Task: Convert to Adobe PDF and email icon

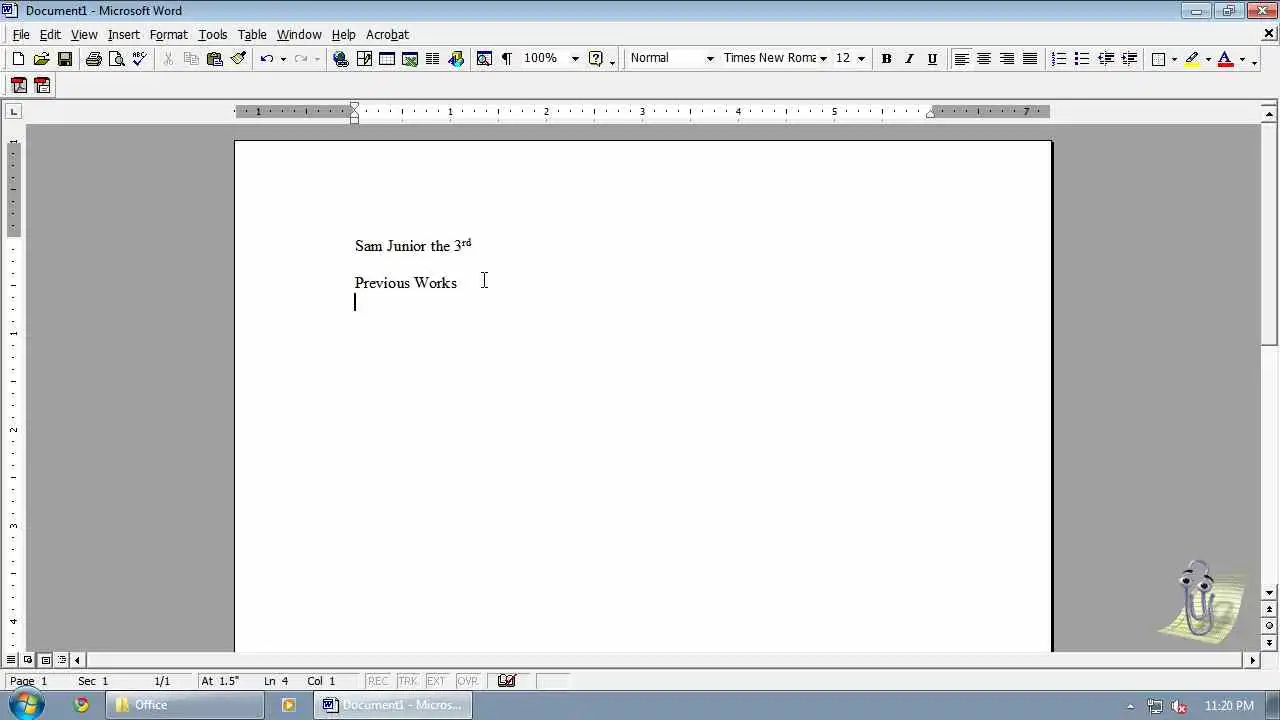Action: (42, 86)
